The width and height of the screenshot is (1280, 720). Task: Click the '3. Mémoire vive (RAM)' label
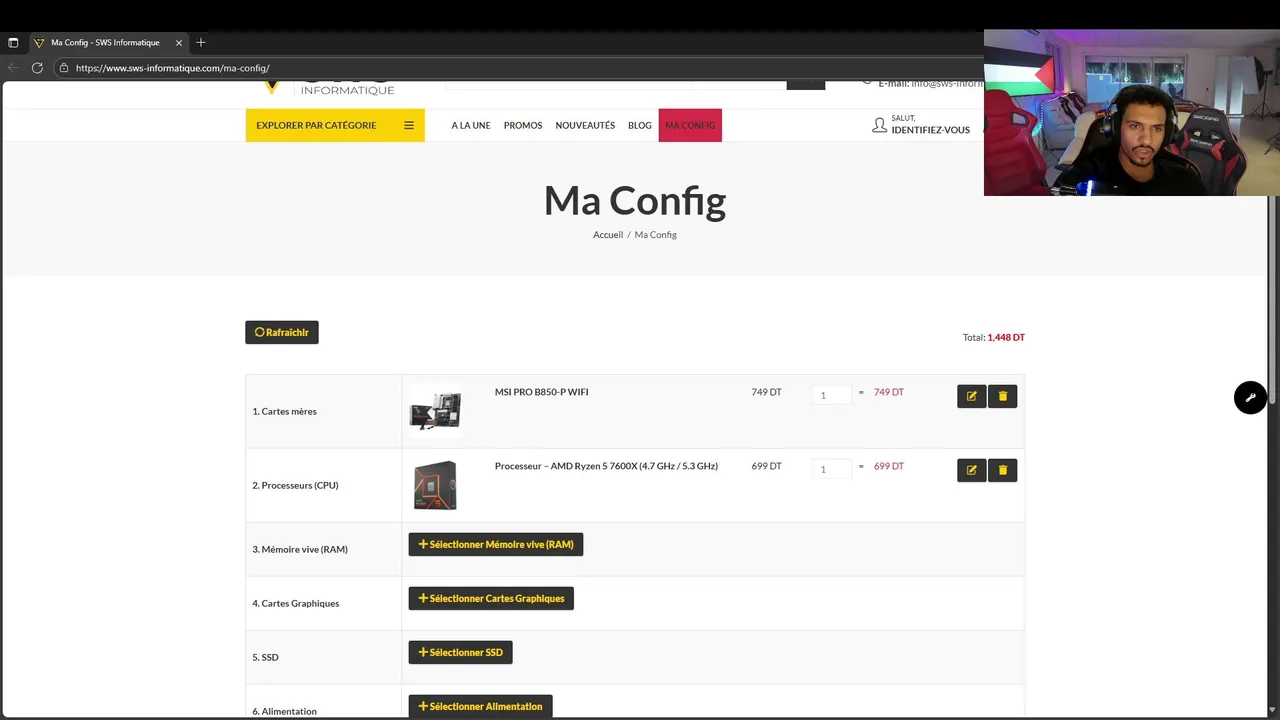tap(300, 550)
